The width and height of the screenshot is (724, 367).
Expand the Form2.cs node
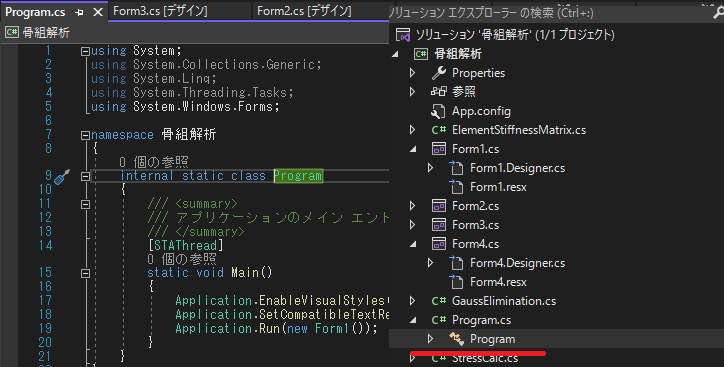pos(412,206)
